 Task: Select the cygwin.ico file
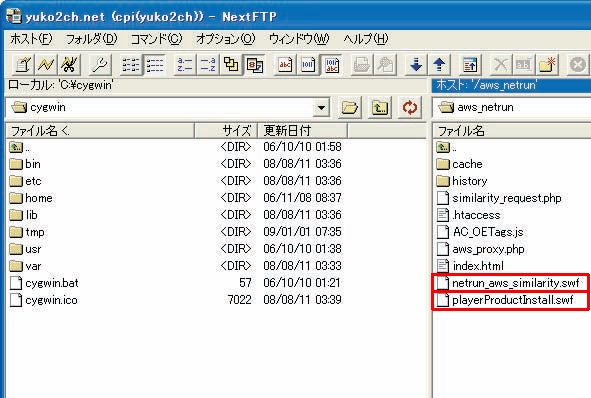coord(44,300)
